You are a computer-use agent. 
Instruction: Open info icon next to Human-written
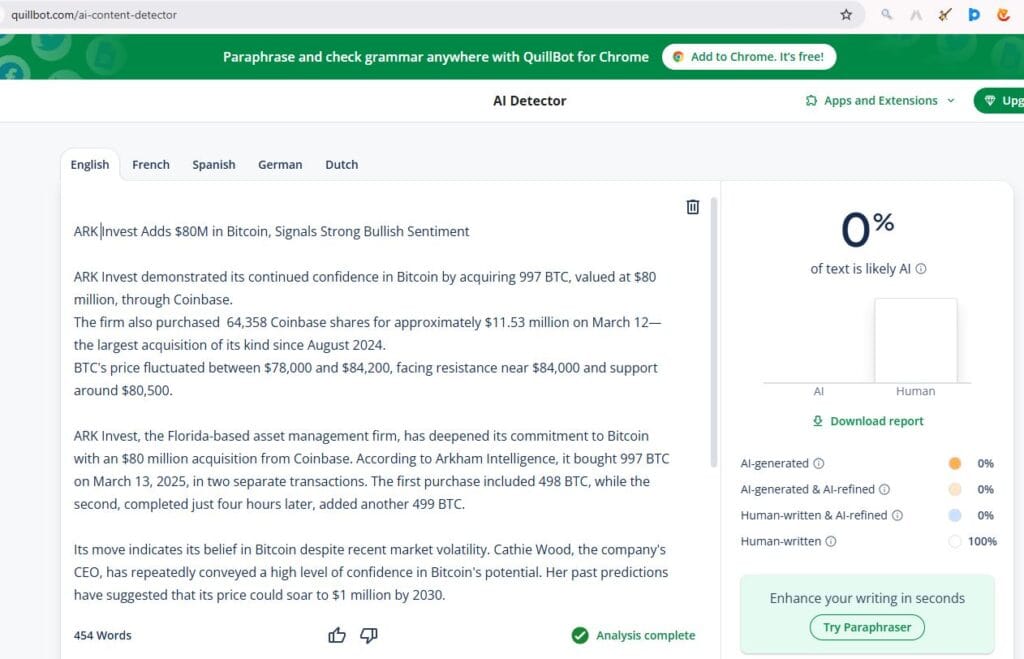[x=831, y=541]
